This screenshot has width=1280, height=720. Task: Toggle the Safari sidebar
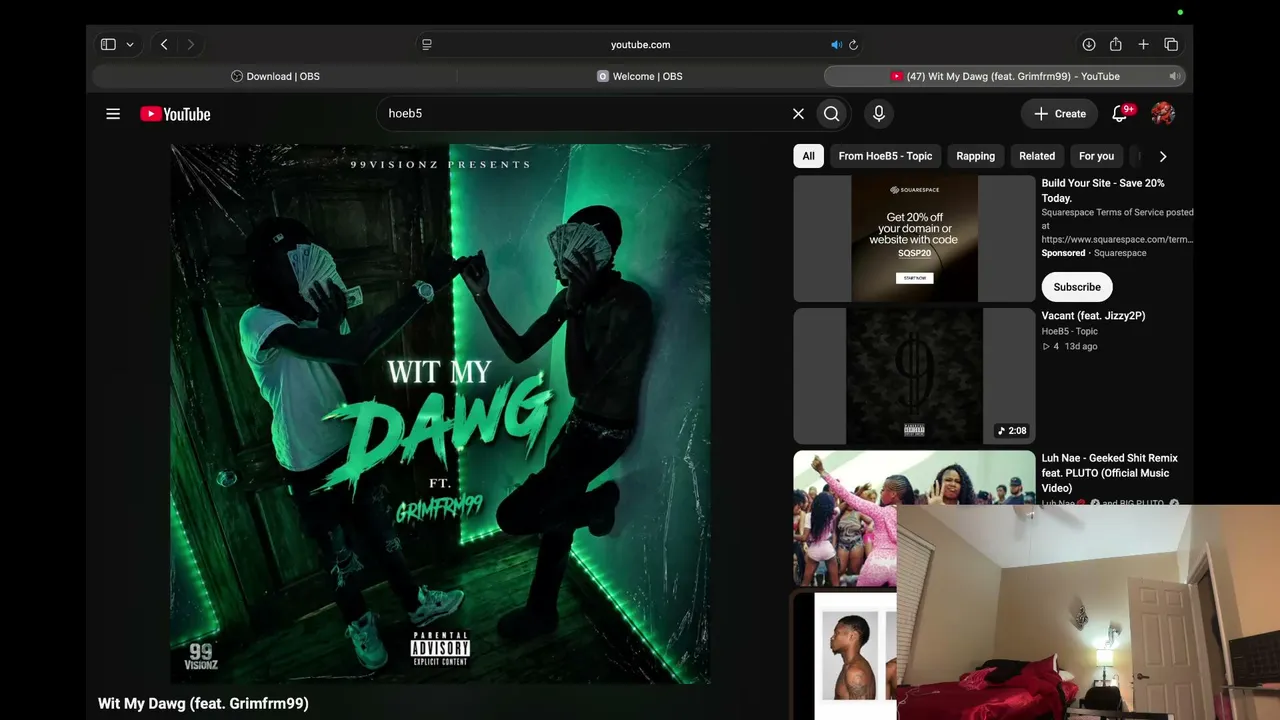(x=108, y=44)
